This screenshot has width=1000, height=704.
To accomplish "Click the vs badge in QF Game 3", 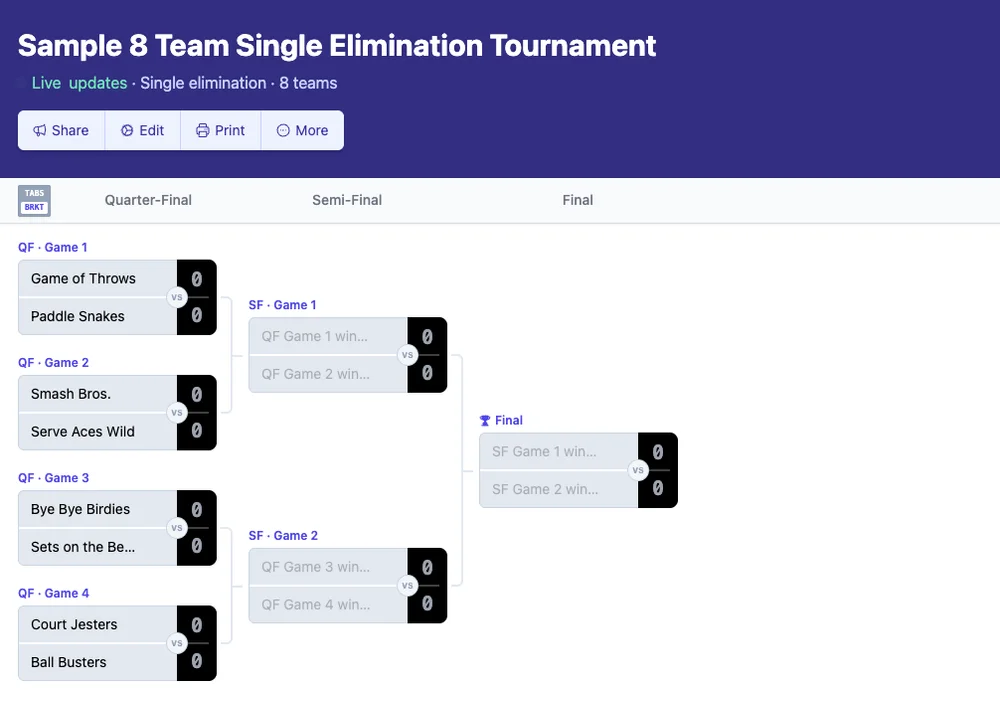I will coord(177,528).
